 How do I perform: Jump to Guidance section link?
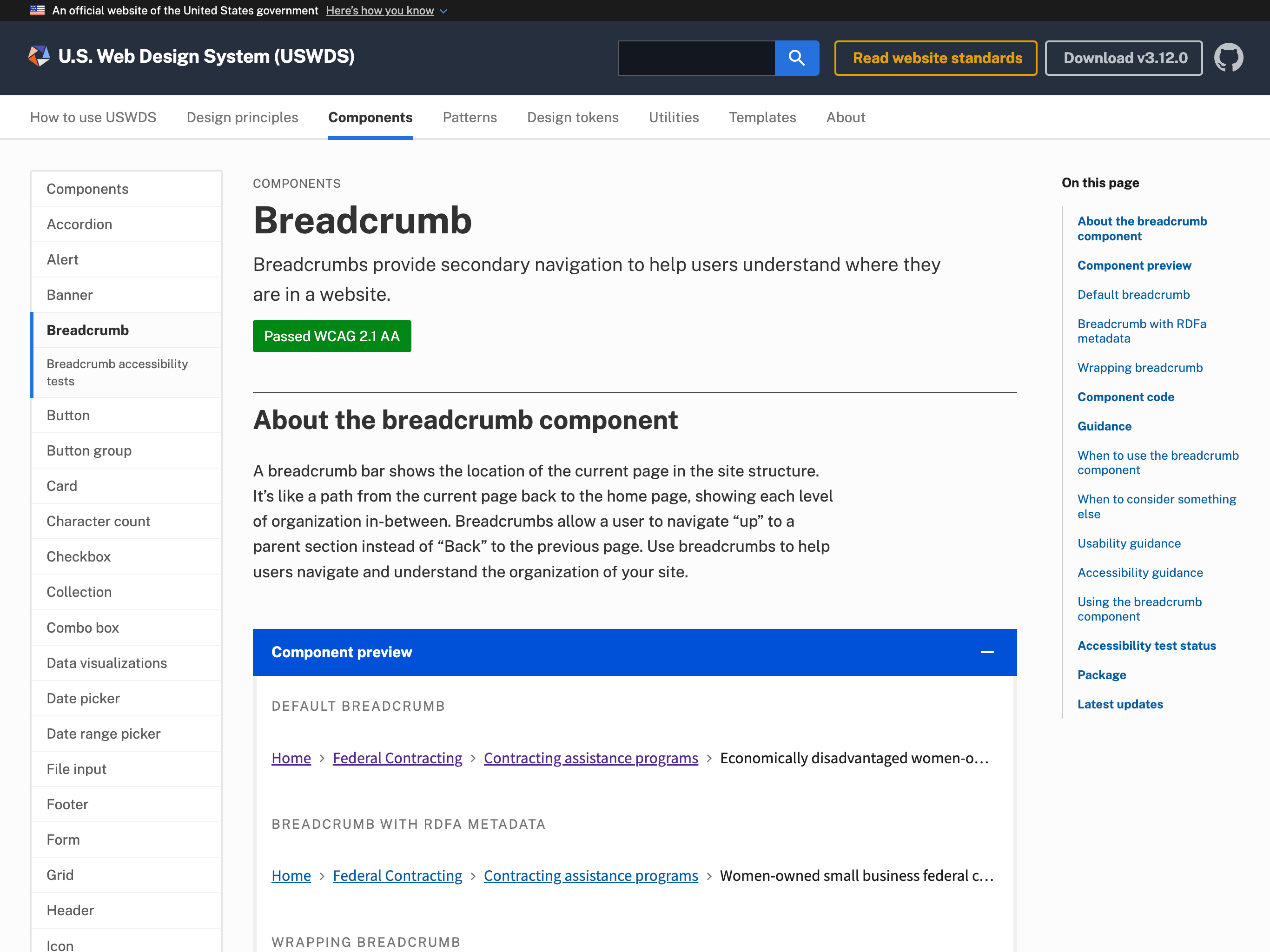click(x=1104, y=426)
